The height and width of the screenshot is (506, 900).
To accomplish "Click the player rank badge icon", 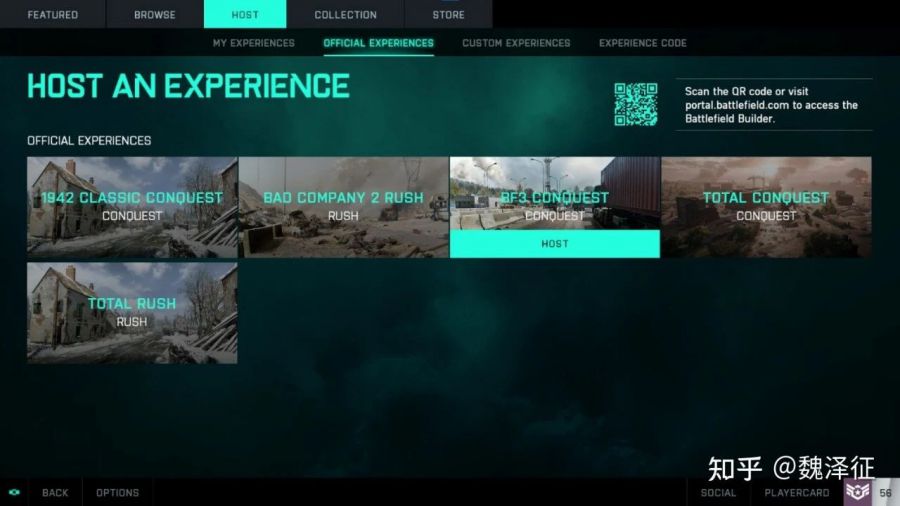I will (x=857, y=492).
